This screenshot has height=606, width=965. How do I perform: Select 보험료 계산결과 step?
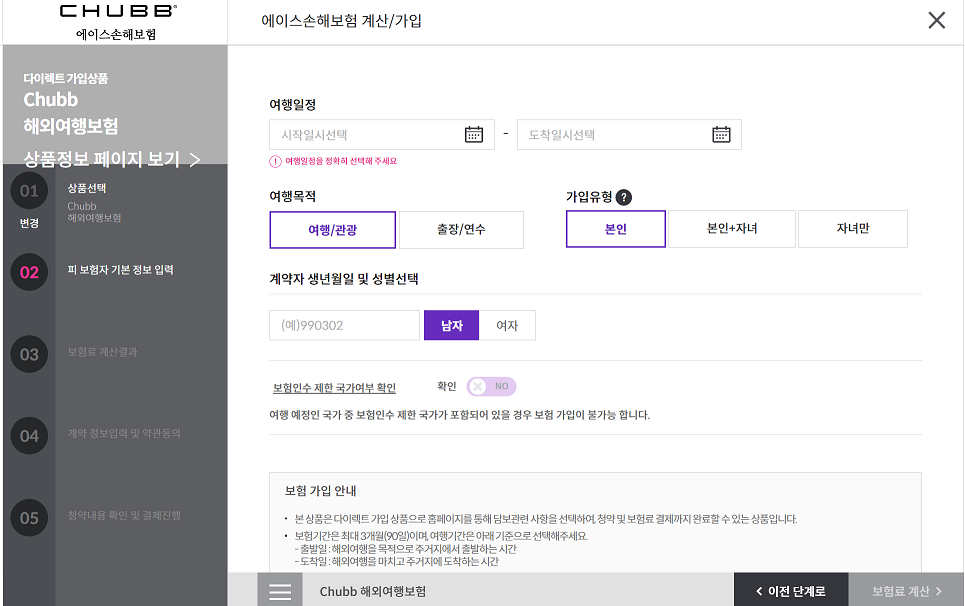coord(103,352)
